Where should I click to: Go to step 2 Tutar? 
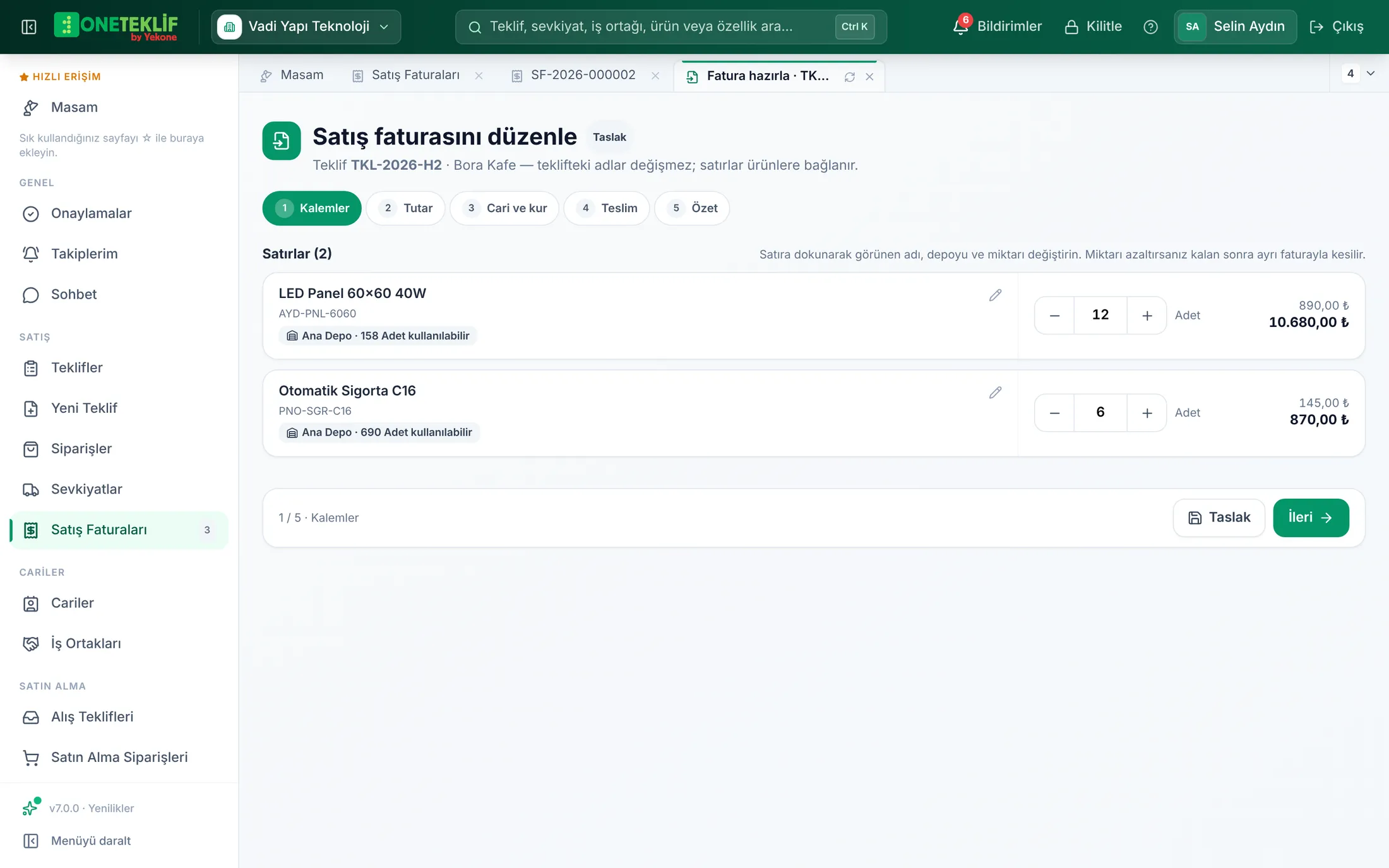[405, 208]
